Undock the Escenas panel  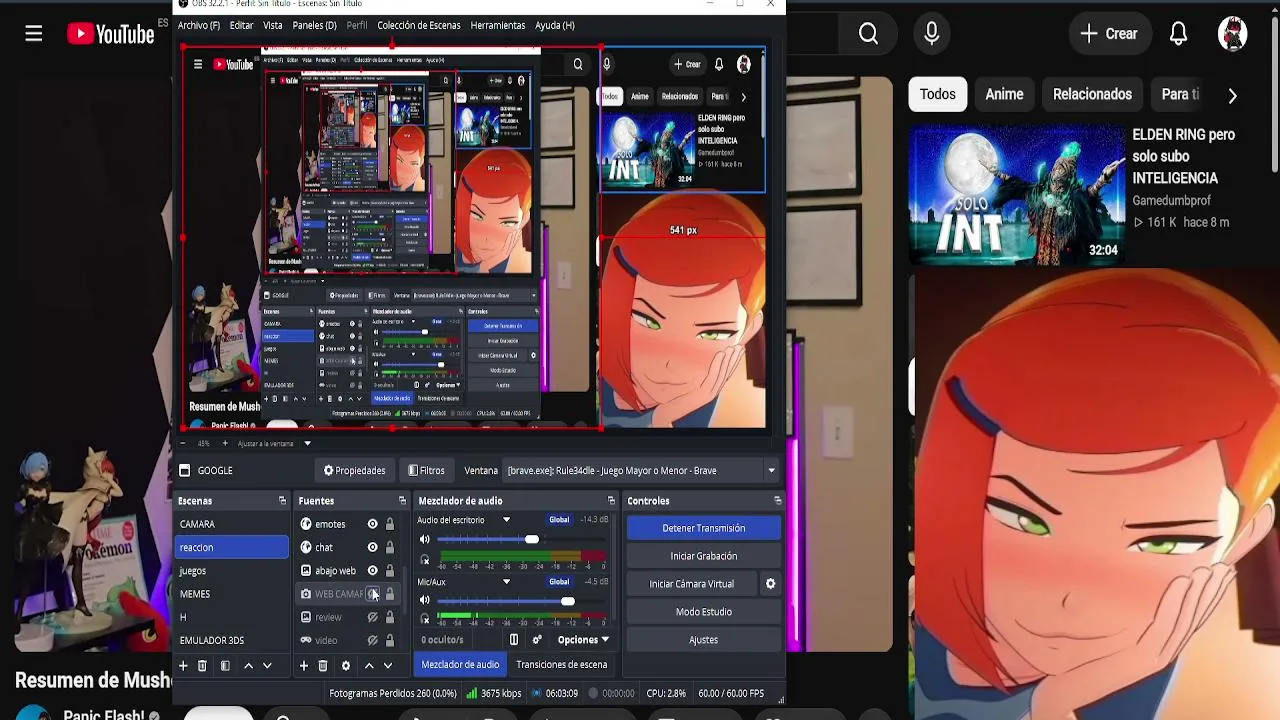coord(282,501)
